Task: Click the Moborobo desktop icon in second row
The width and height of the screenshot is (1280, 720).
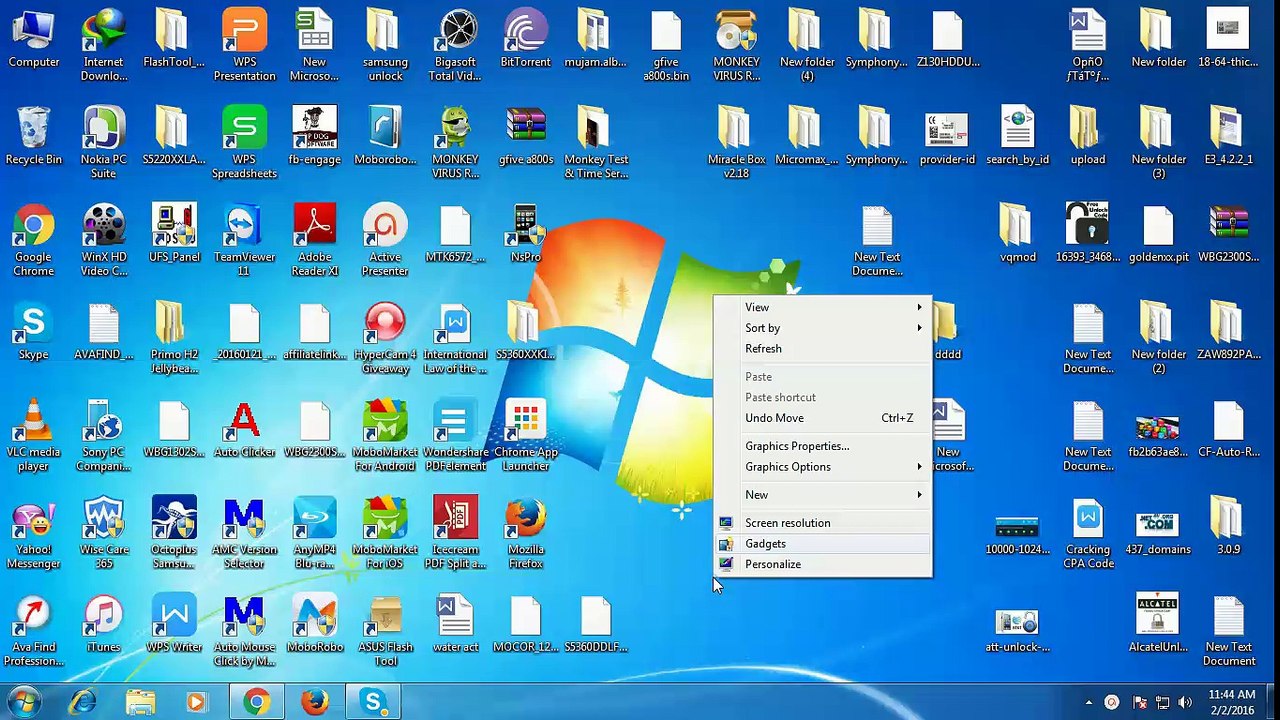Action: [385, 137]
